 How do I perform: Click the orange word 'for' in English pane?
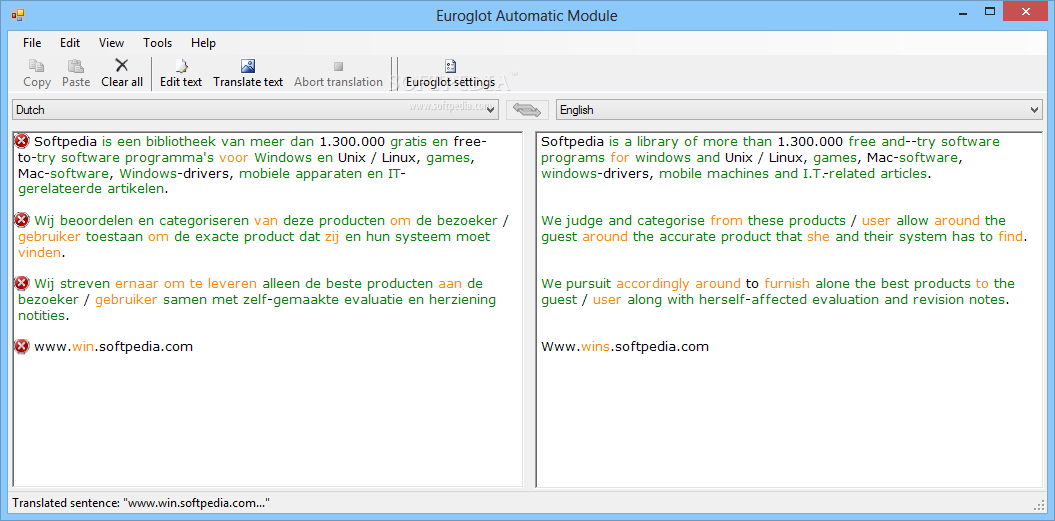(x=619, y=158)
